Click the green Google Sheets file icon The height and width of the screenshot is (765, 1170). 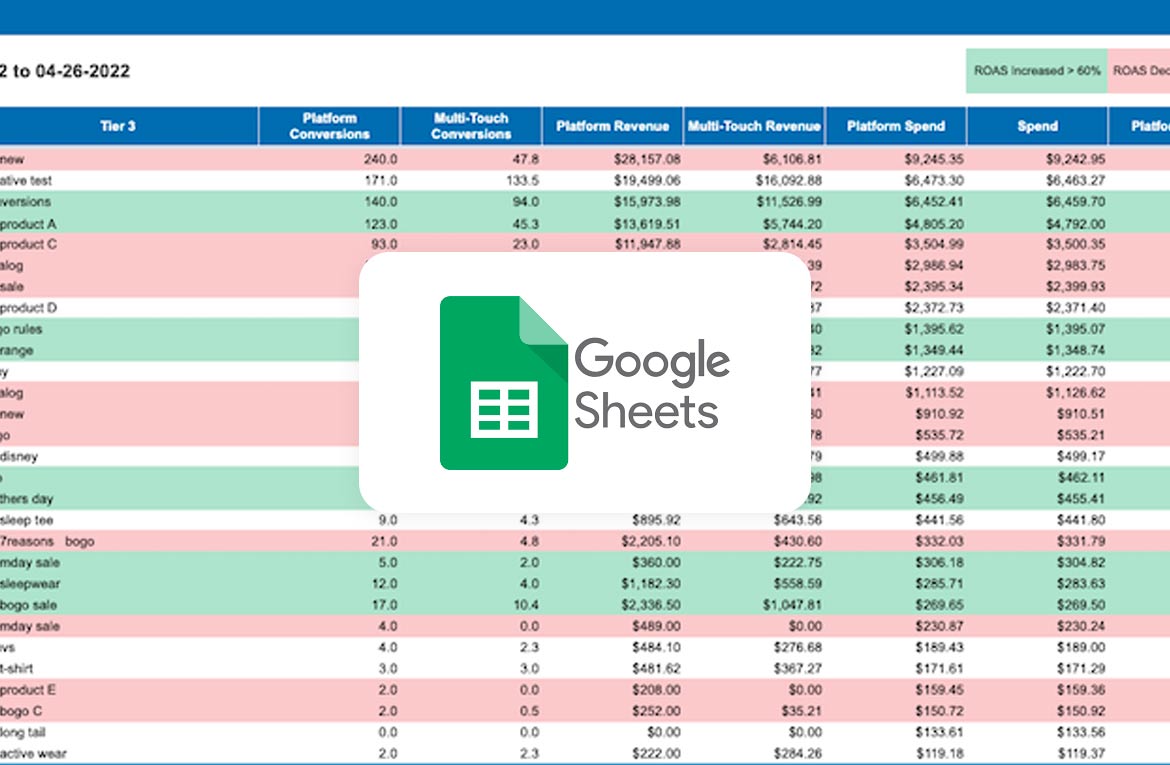coord(504,383)
